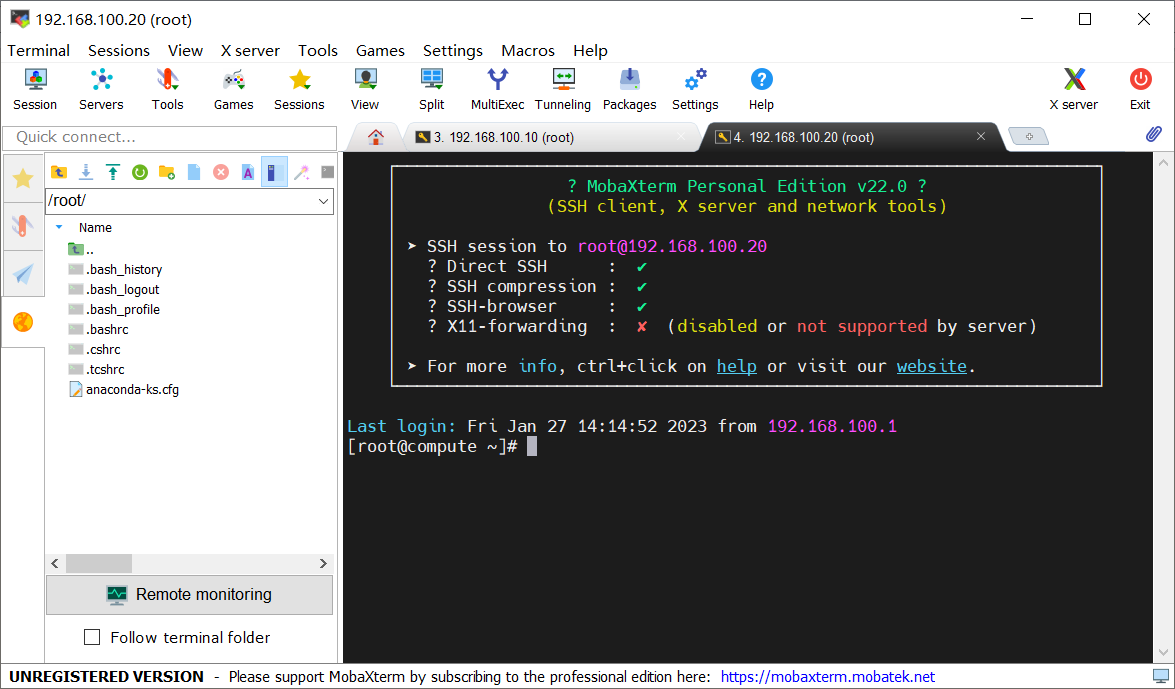1175x689 pixels.
Task: Start the X server toolbar icon
Action: click(1074, 88)
